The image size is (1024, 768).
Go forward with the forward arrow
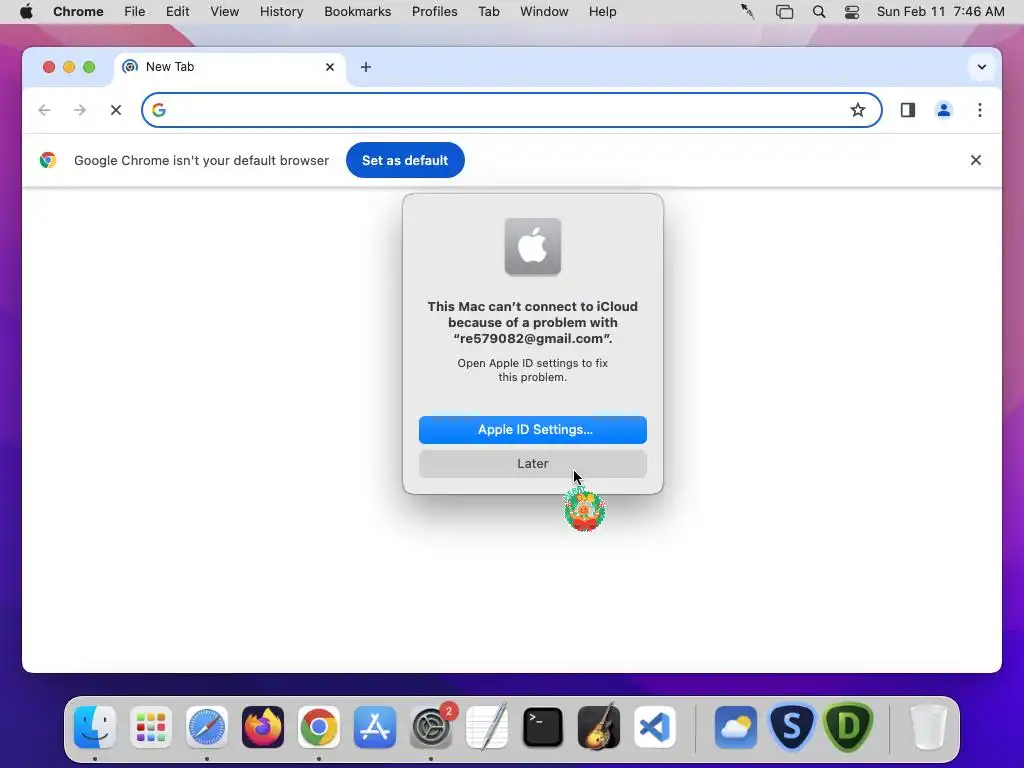[80, 110]
